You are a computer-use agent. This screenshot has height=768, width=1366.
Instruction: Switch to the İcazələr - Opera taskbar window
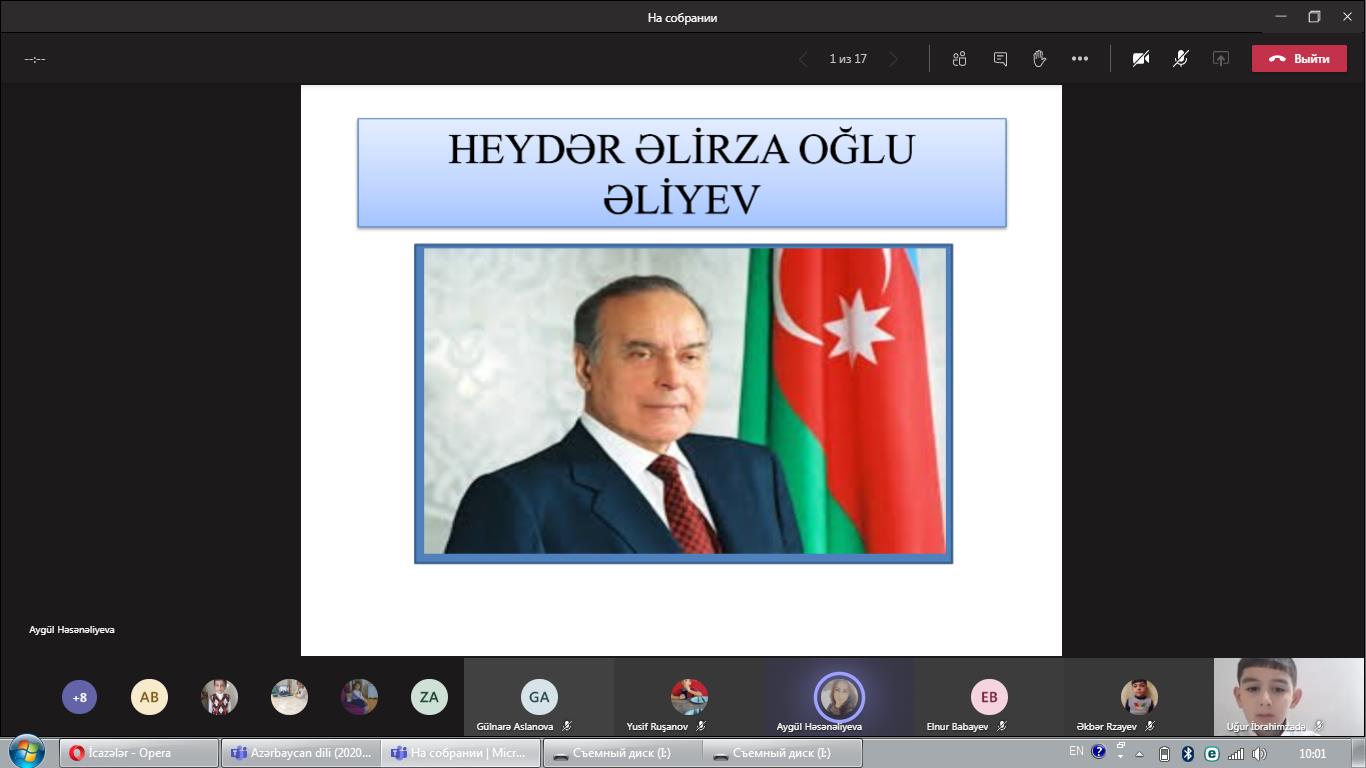139,753
